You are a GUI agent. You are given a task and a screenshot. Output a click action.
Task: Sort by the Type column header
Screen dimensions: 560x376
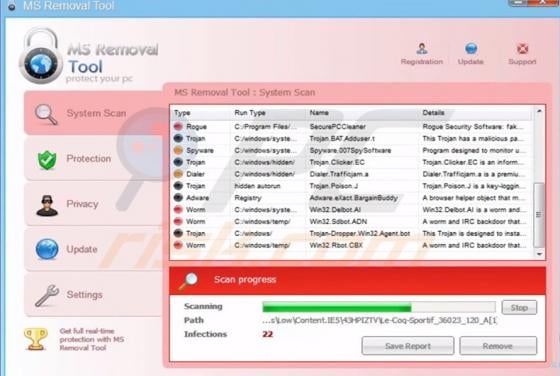[x=182, y=113]
